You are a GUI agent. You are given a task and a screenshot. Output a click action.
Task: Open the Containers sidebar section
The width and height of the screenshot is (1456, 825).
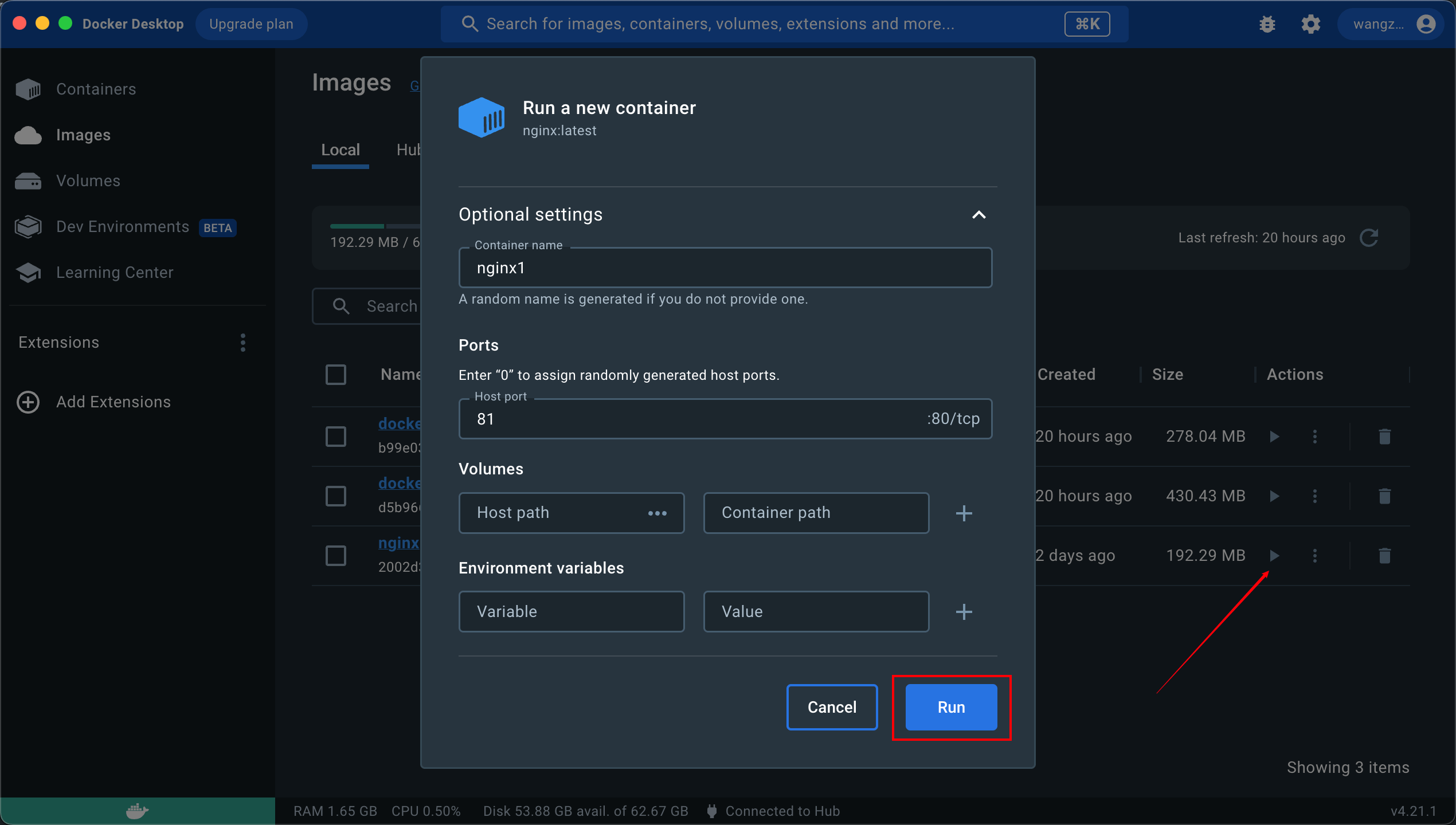point(96,89)
